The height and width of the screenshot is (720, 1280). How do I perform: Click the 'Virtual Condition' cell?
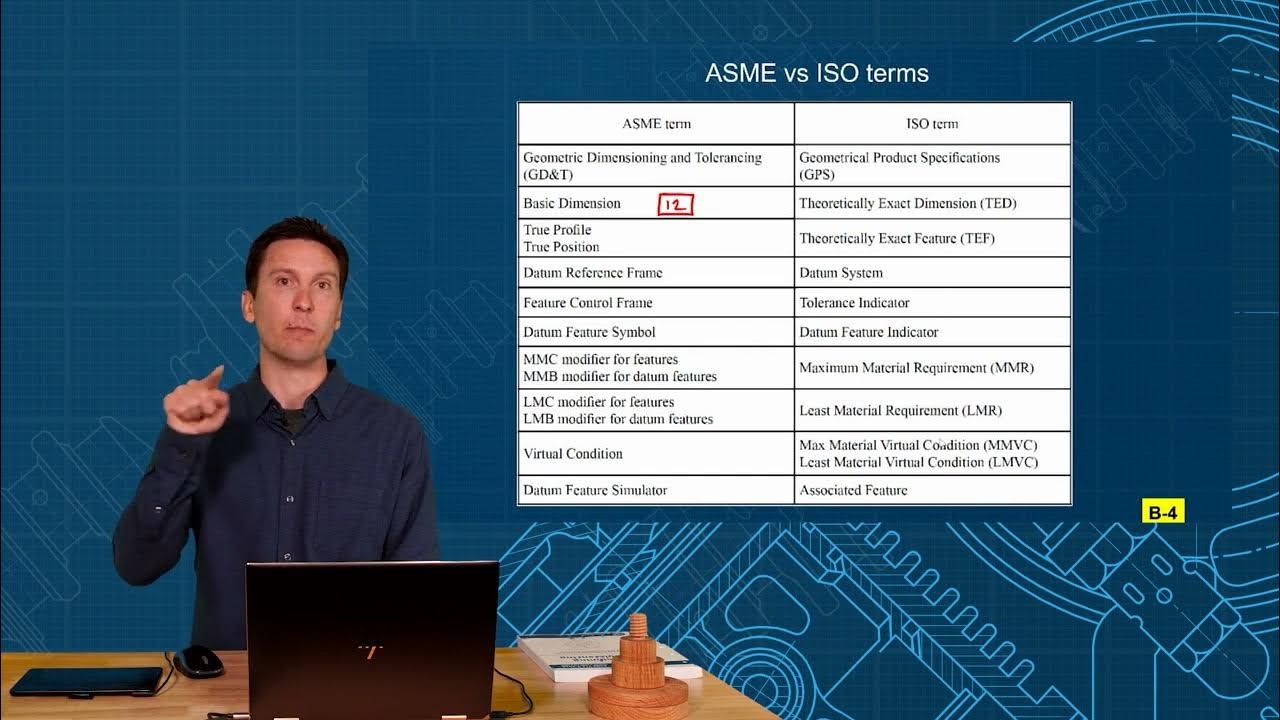click(x=656, y=454)
